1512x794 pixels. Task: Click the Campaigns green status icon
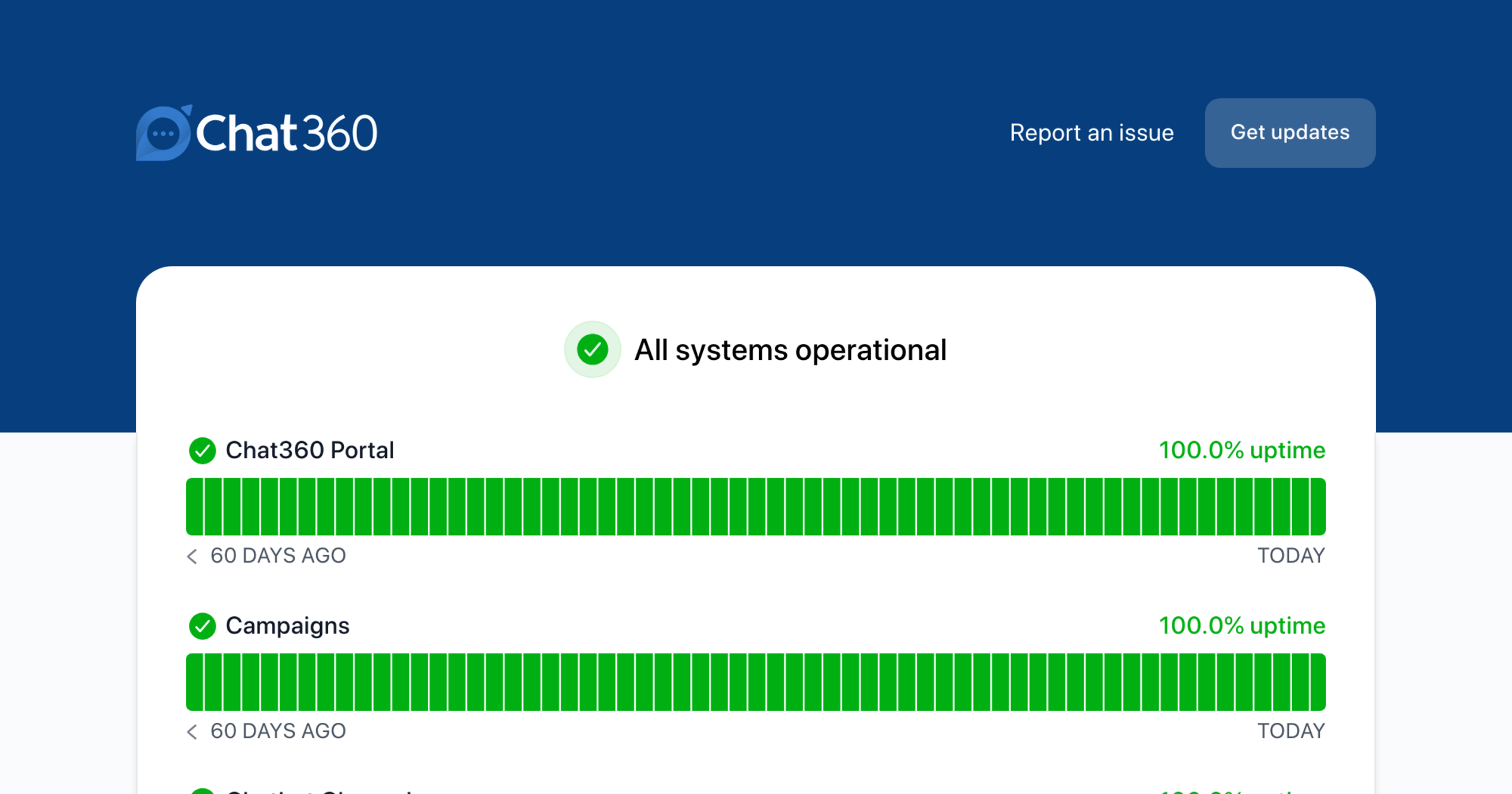(x=202, y=626)
